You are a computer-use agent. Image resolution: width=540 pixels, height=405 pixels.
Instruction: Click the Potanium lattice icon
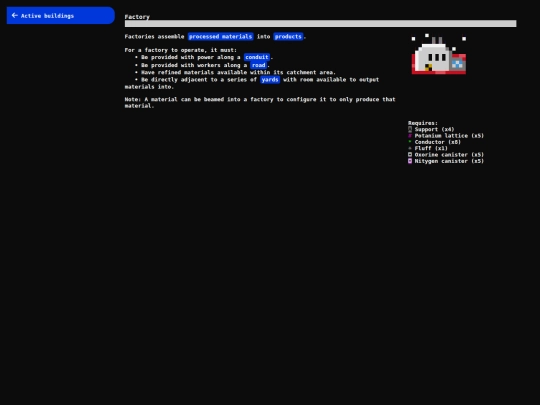[410, 136]
